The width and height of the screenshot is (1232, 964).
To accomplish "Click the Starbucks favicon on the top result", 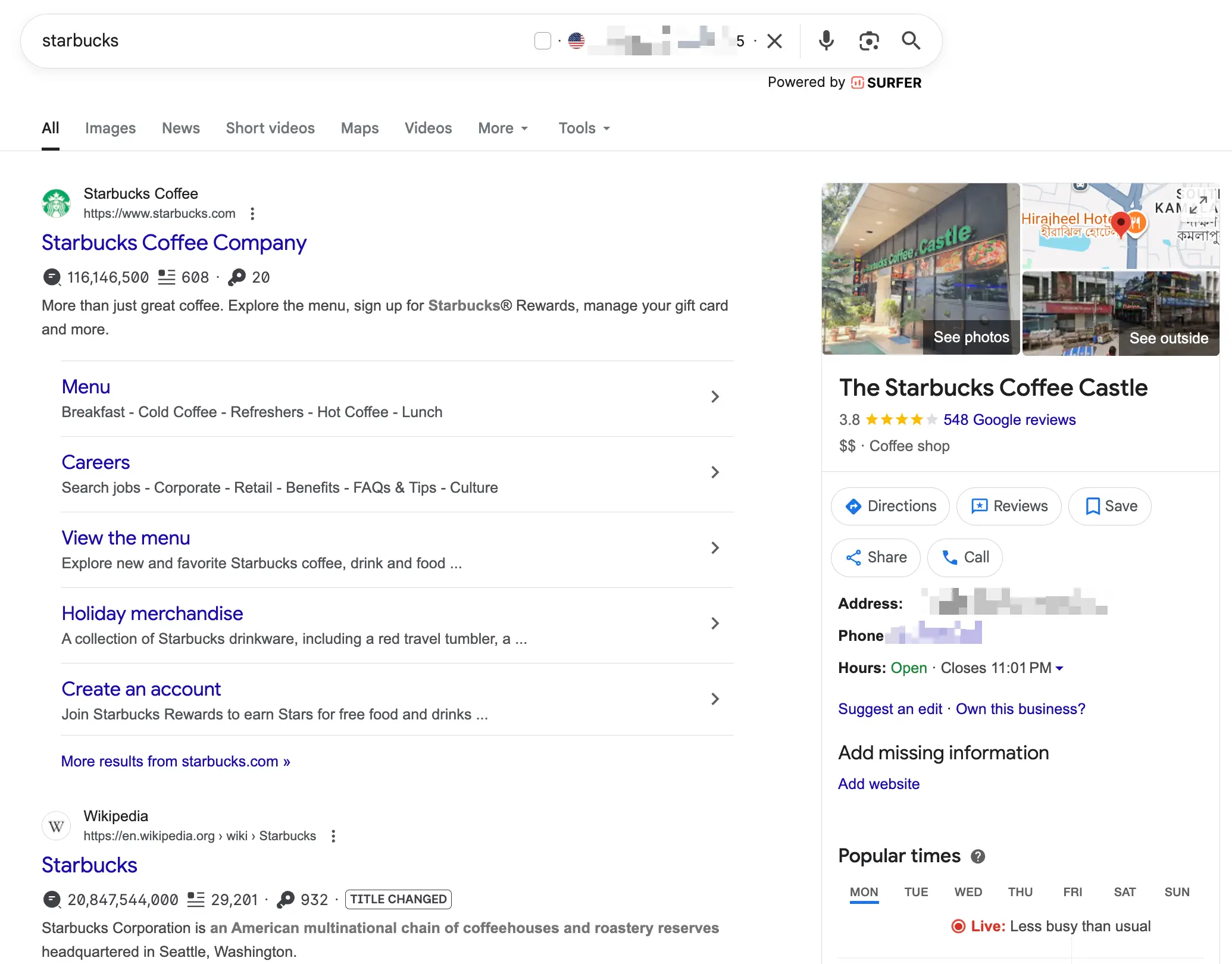I will pyautogui.click(x=57, y=203).
